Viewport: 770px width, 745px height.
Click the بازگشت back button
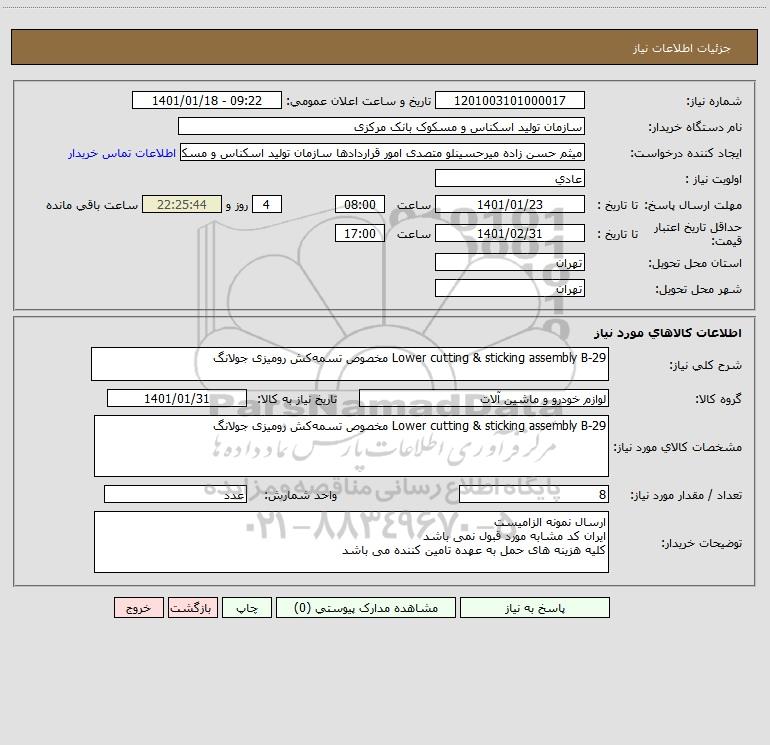pos(192,607)
